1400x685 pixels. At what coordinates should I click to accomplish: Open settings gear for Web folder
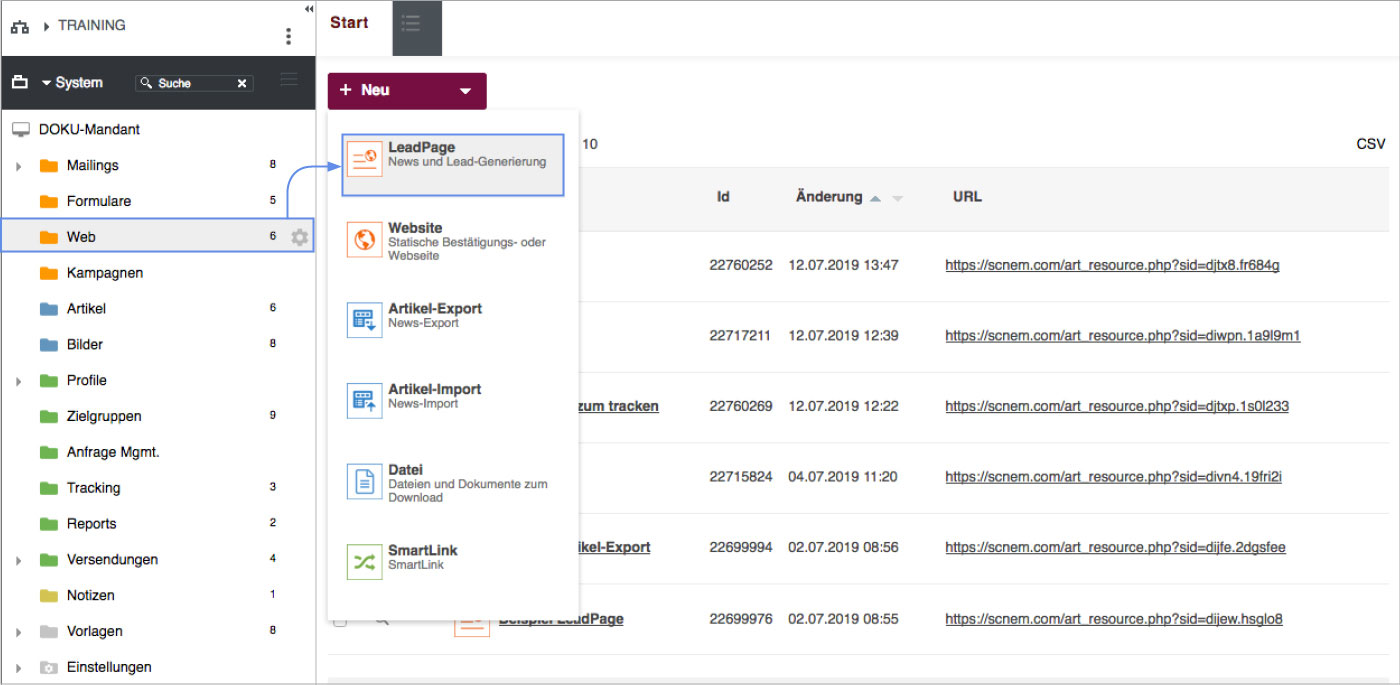300,237
